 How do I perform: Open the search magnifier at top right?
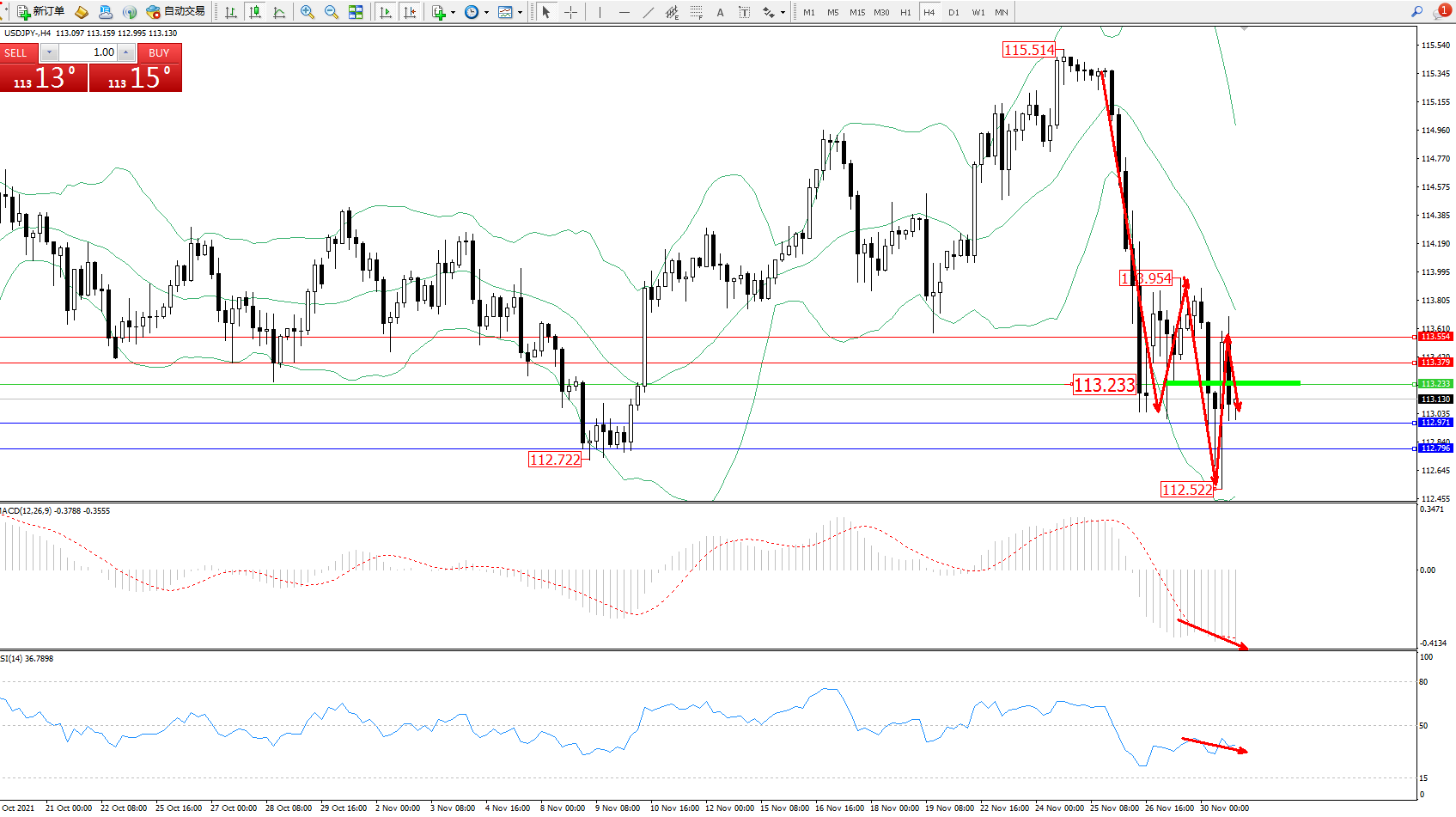[1417, 11]
